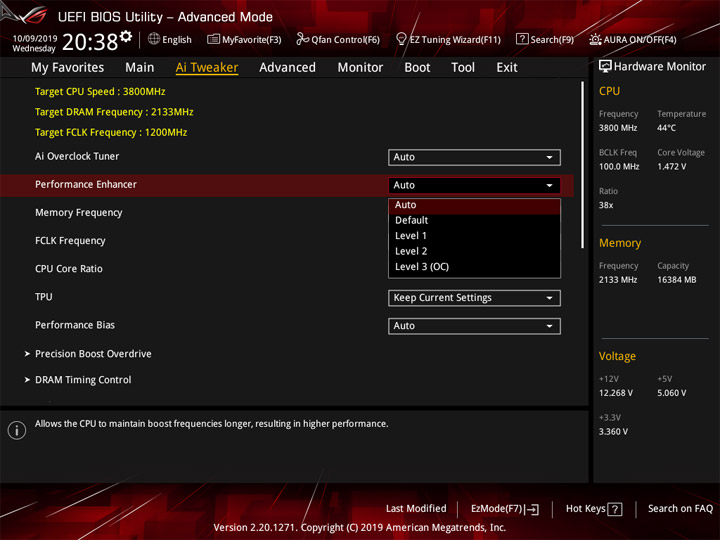Viewport: 720px width, 540px height.
Task: Click the EZ Tuning Wizard bulb icon
Action: click(x=401, y=39)
